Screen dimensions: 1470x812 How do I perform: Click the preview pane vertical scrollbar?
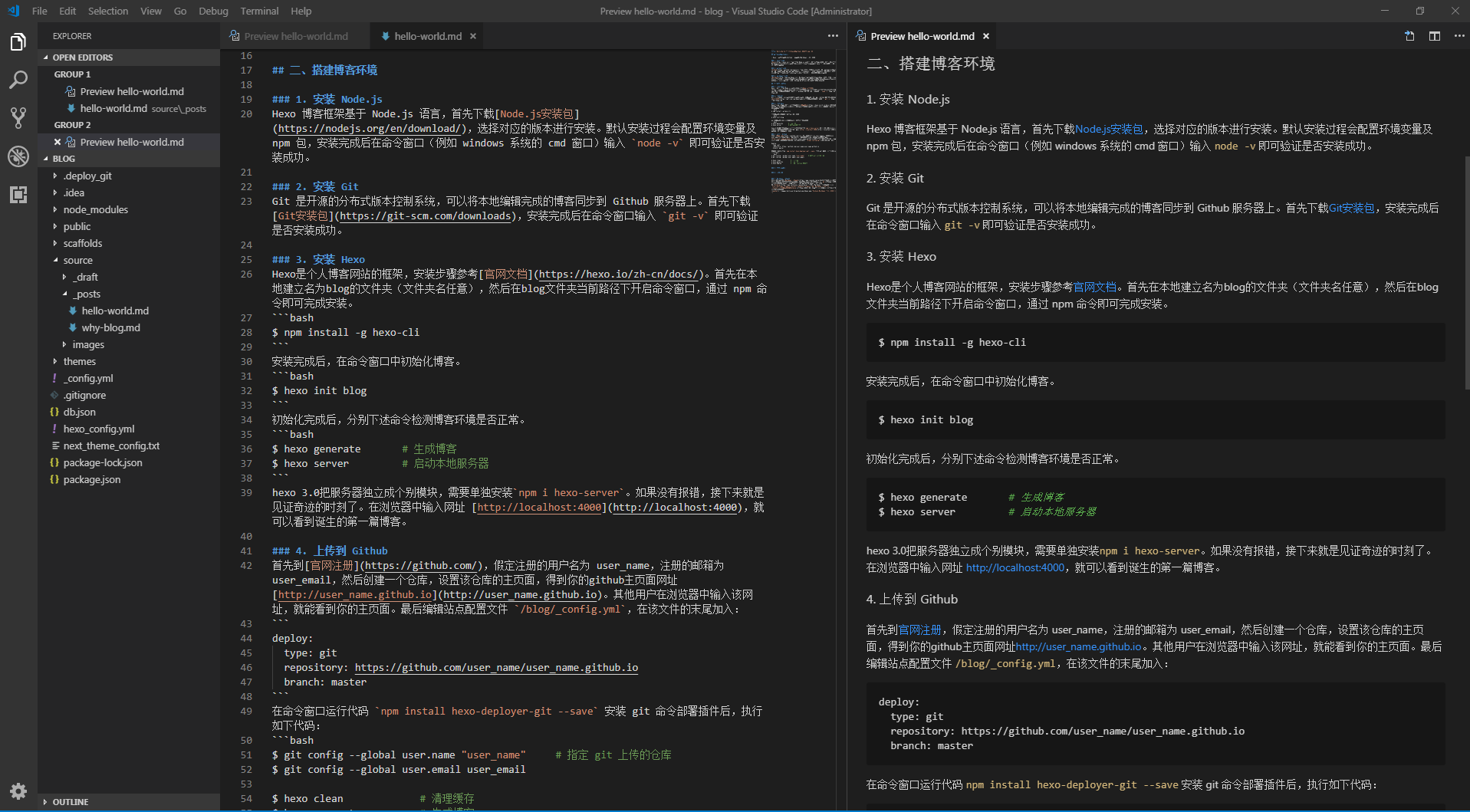click(1466, 272)
